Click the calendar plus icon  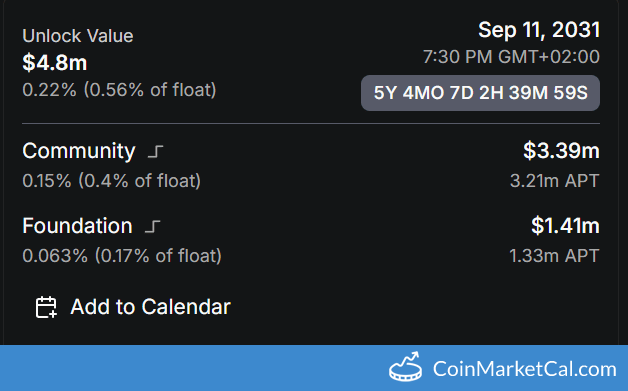(x=46, y=307)
